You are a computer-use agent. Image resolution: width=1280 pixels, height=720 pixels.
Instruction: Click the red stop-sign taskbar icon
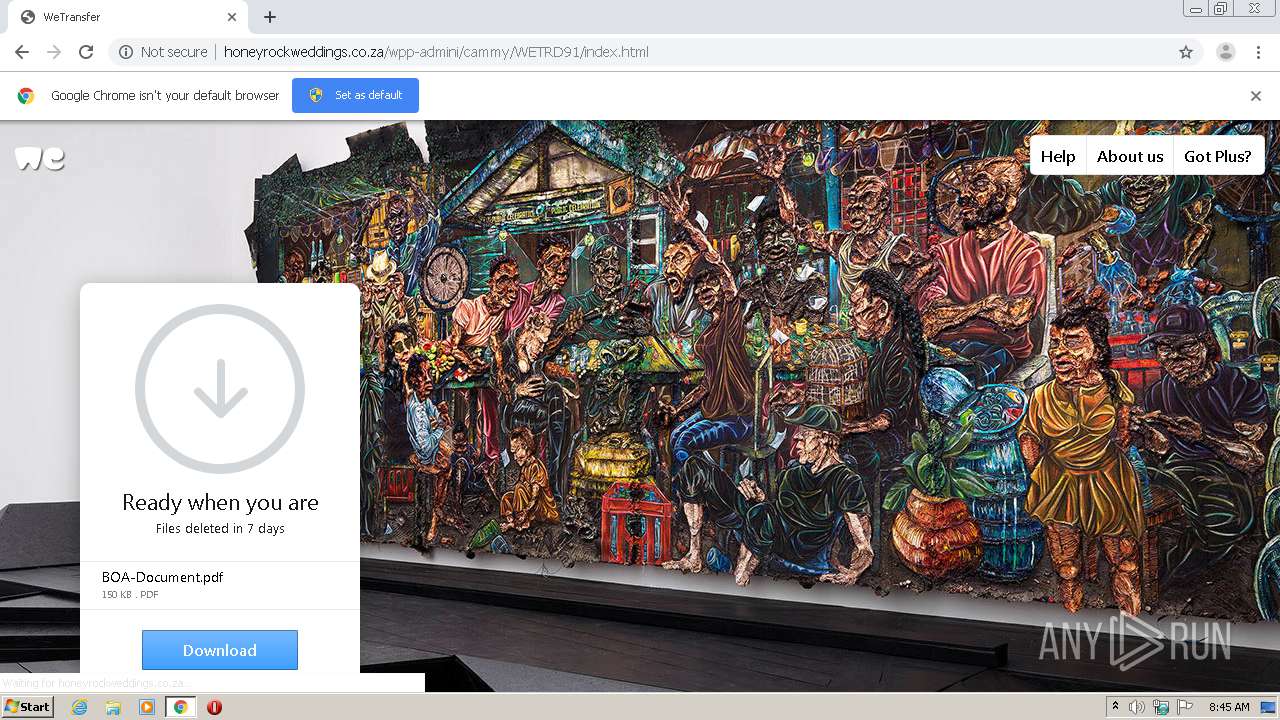(214, 707)
